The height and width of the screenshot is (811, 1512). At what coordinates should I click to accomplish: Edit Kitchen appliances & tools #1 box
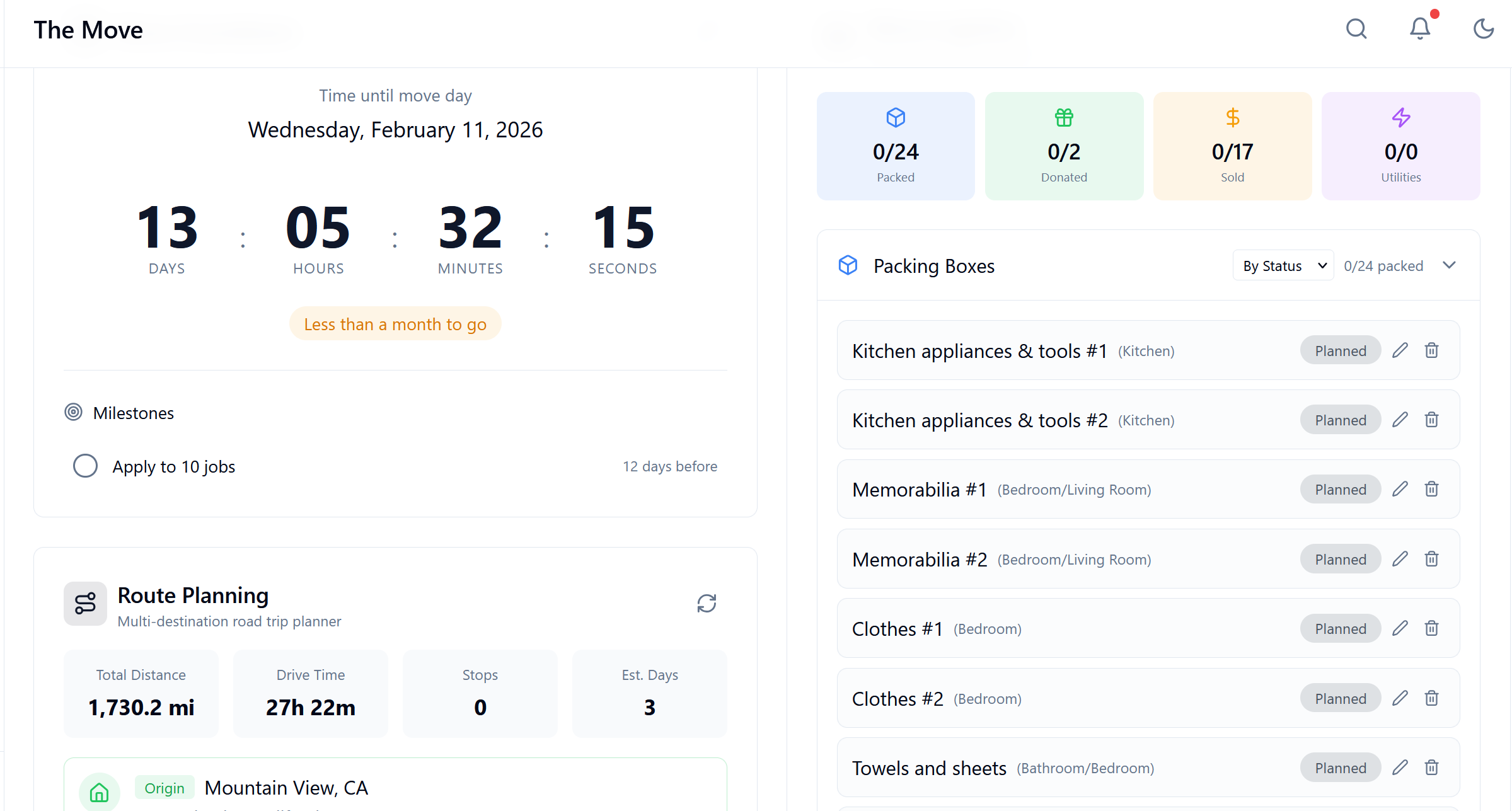click(1400, 350)
